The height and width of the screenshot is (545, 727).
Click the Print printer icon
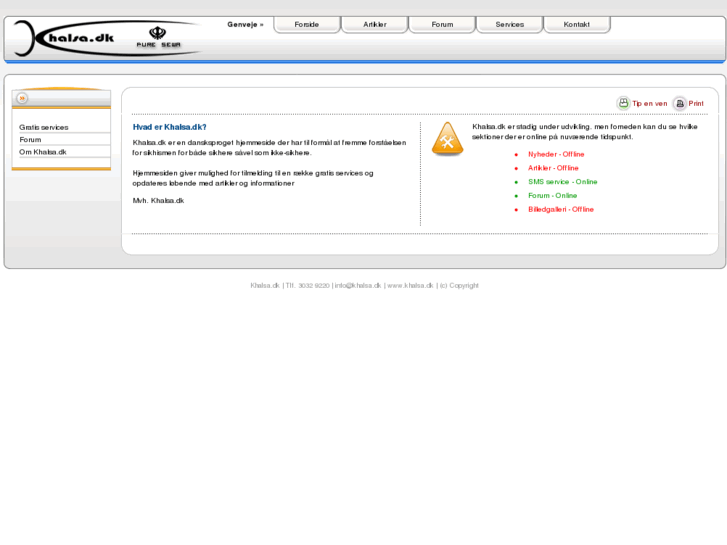coord(680,103)
